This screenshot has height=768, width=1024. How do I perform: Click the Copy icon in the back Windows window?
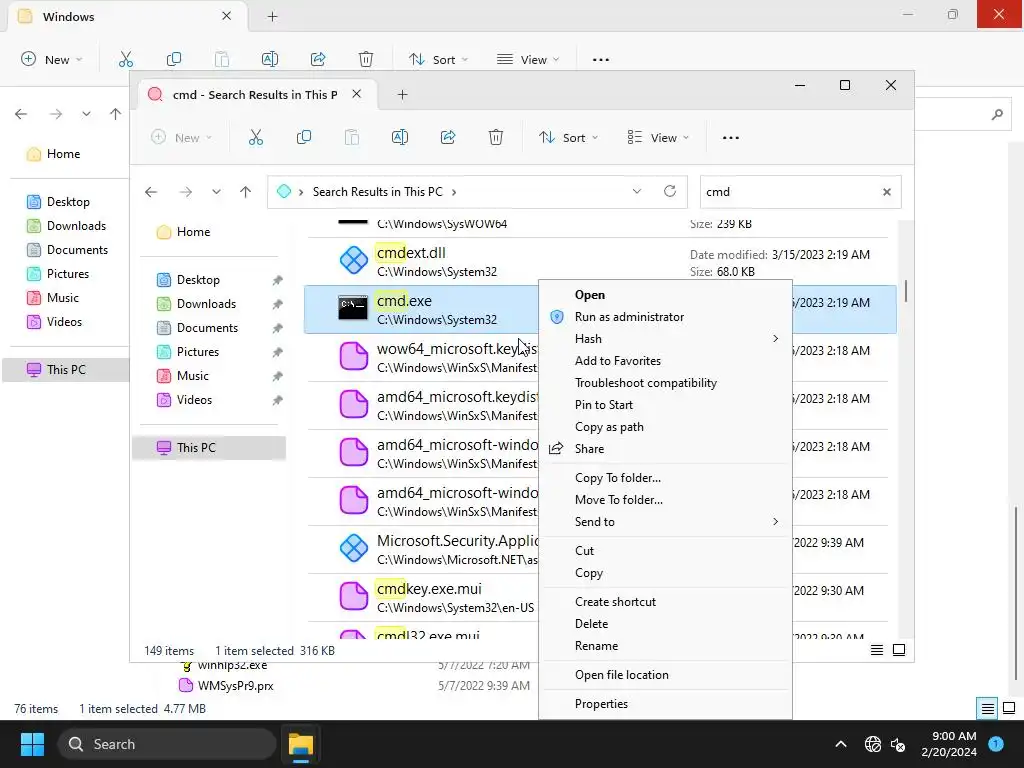pos(174,59)
